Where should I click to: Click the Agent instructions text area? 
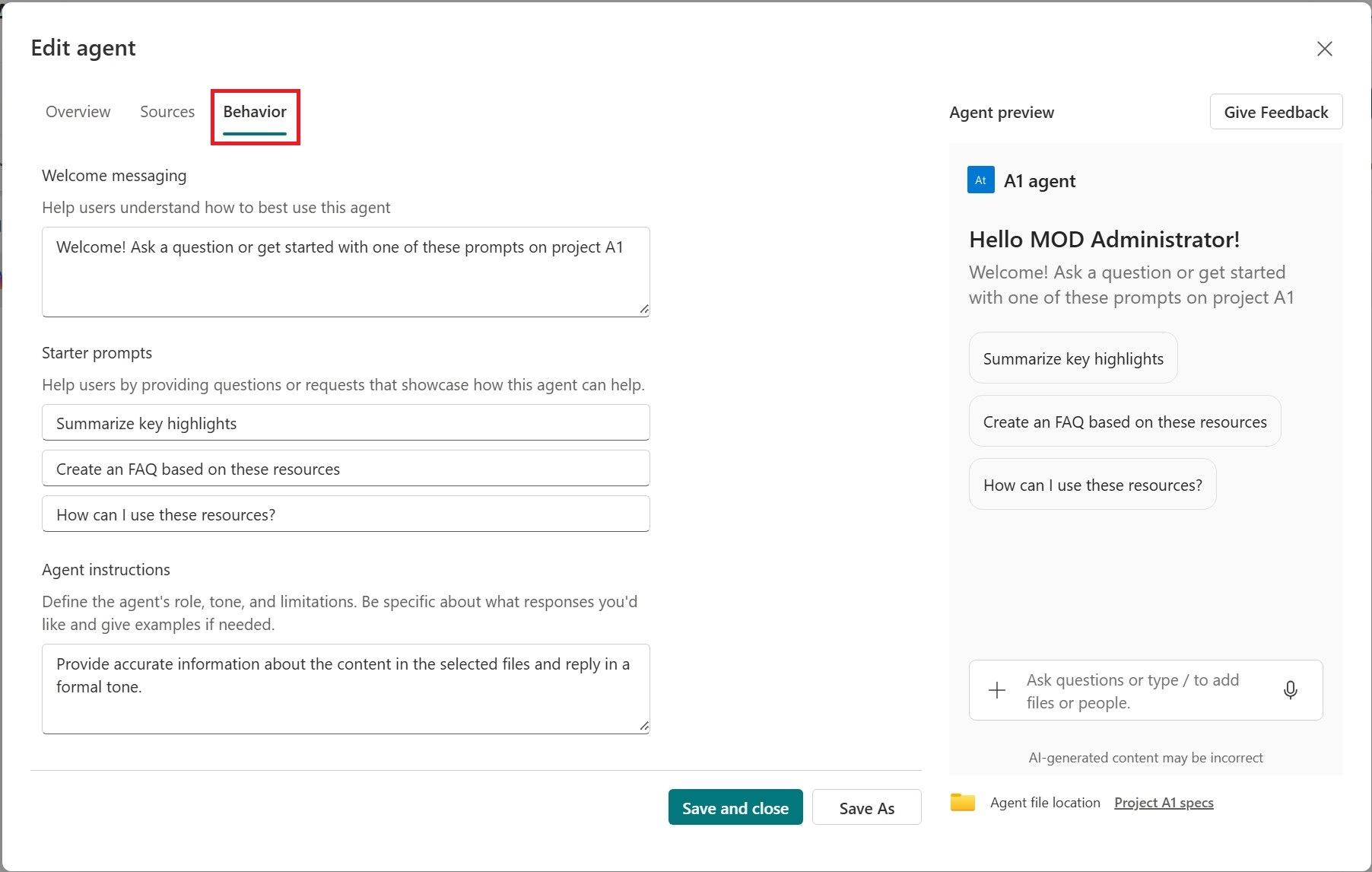[345, 689]
